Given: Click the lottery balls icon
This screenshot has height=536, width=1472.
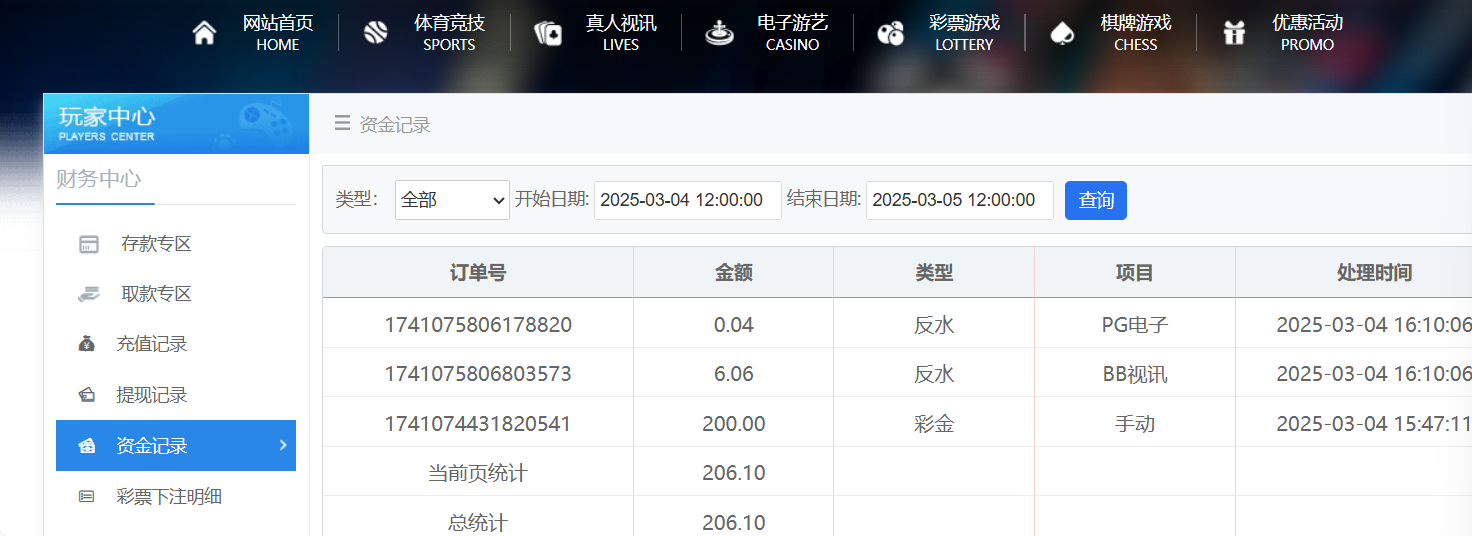Looking at the screenshot, I should pos(890,33).
